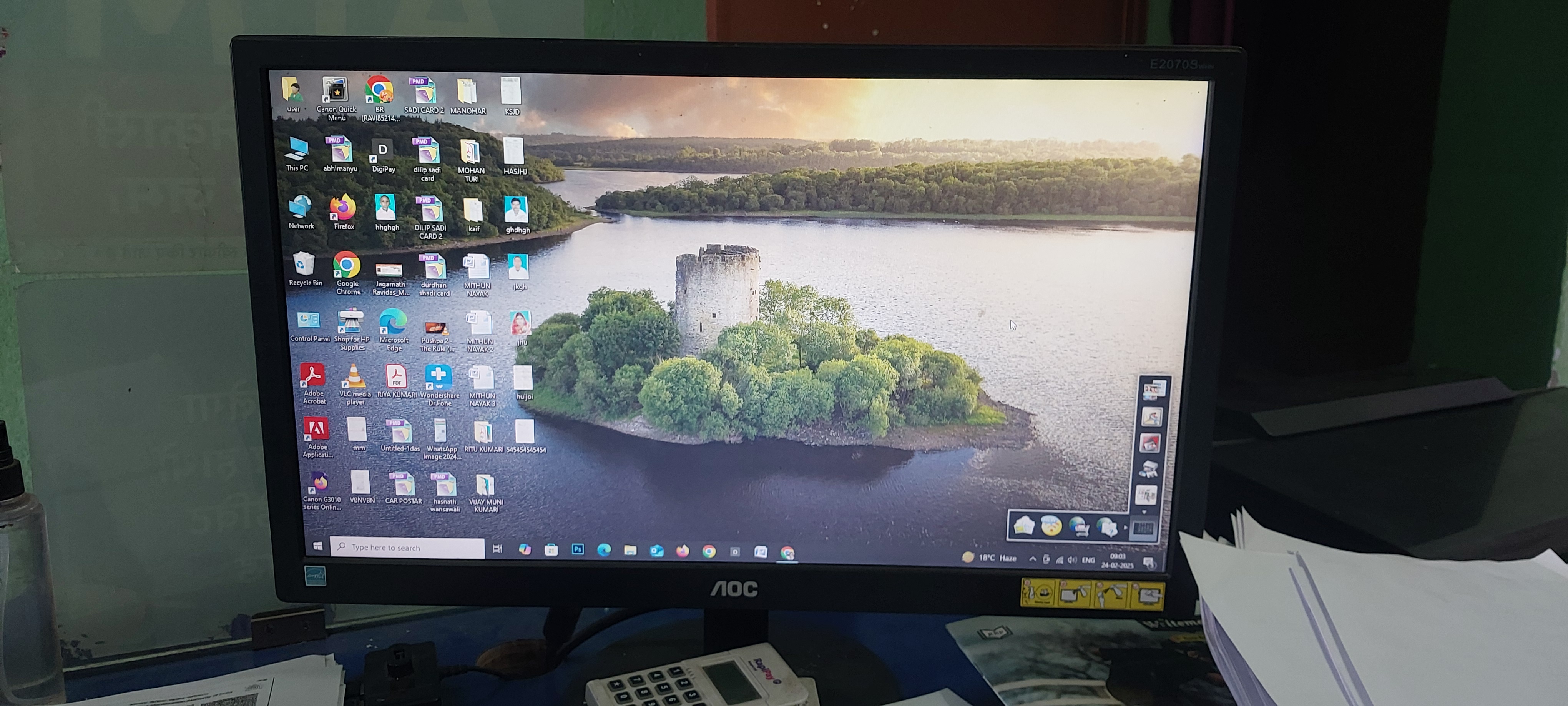
Task: Open Wondershare Dr.Fone desktop shortcut
Action: click(x=439, y=386)
